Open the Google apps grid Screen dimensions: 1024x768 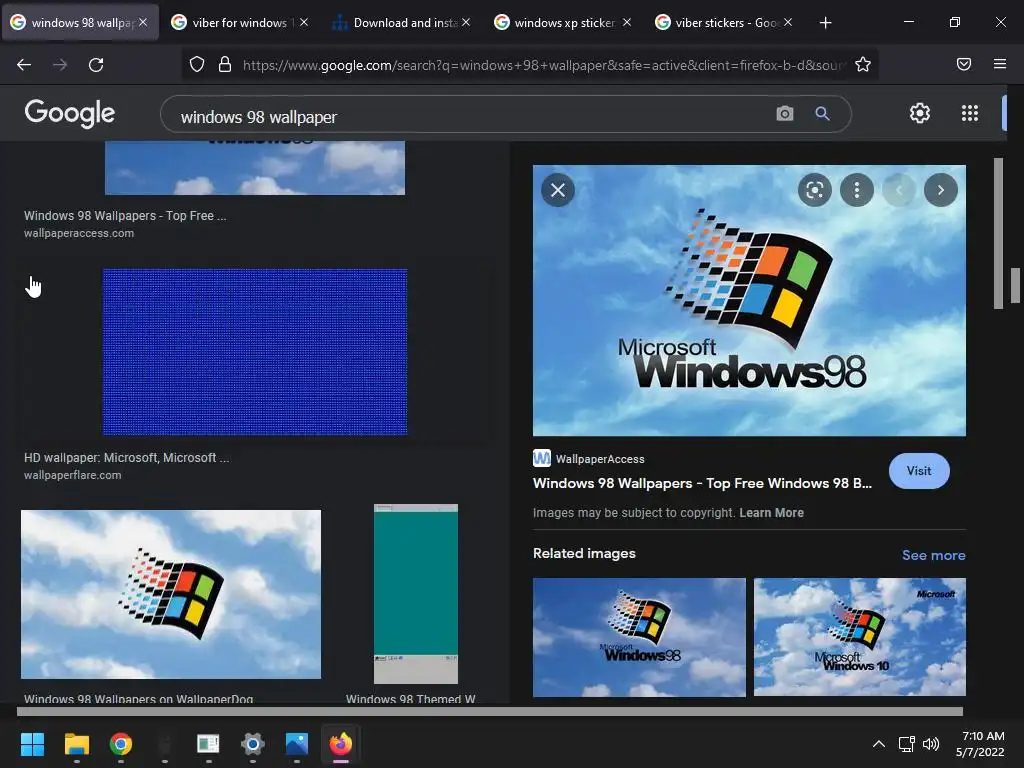click(x=970, y=113)
